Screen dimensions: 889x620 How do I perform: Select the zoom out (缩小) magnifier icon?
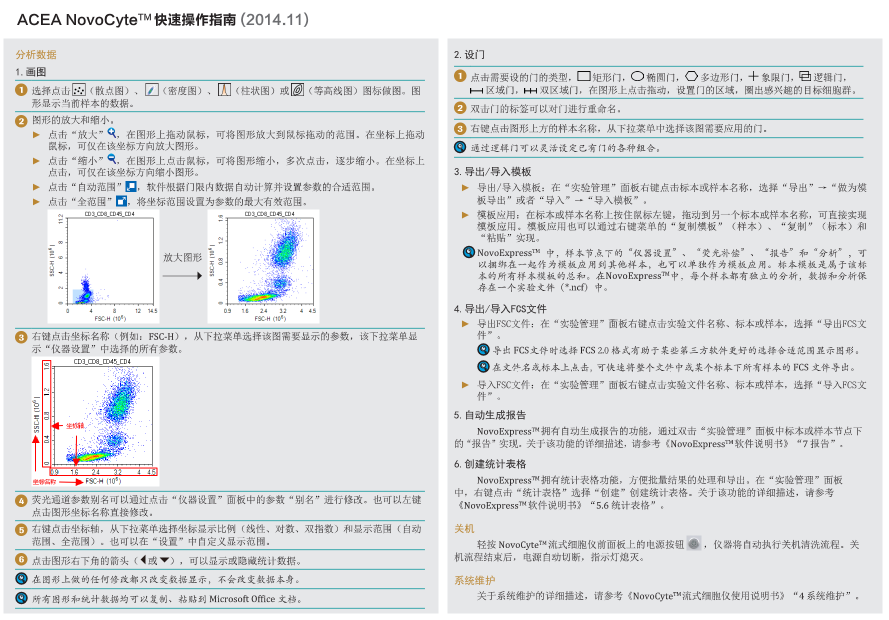pyautogui.click(x=113, y=159)
